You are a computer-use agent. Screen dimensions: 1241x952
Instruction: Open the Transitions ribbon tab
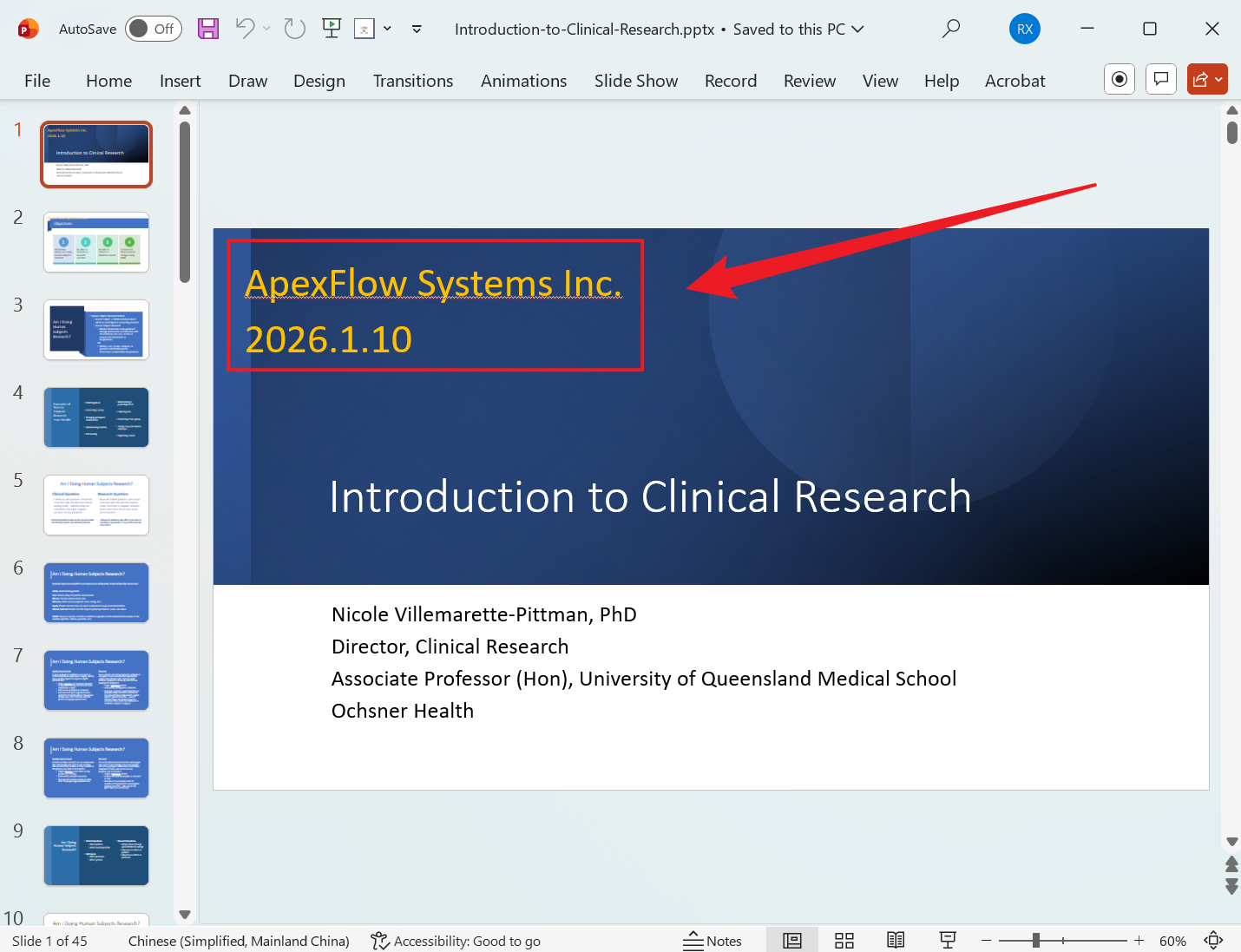click(x=413, y=81)
